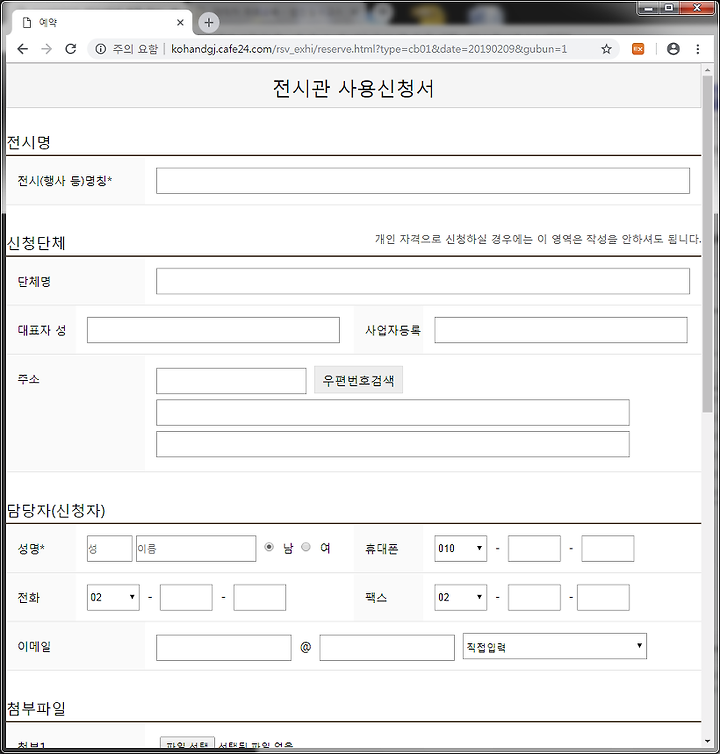Open site info via the 주의 요함 icon
The height and width of the screenshot is (754, 720).
(x=101, y=49)
